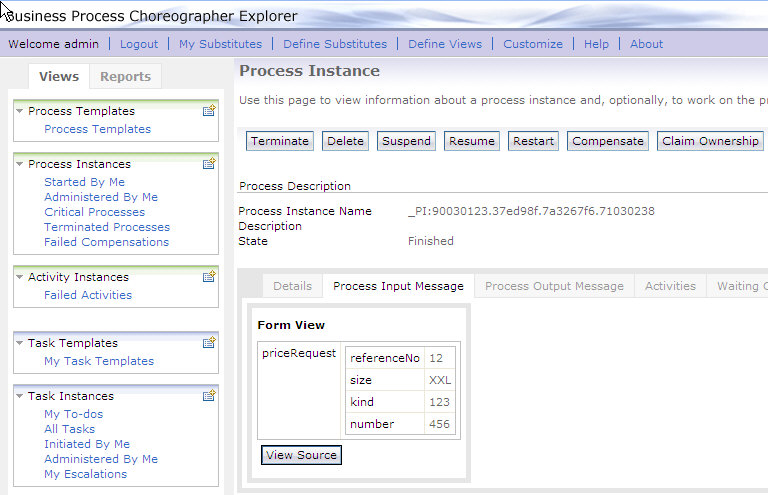
Task: Open the All Tasks view
Action: (x=70, y=429)
